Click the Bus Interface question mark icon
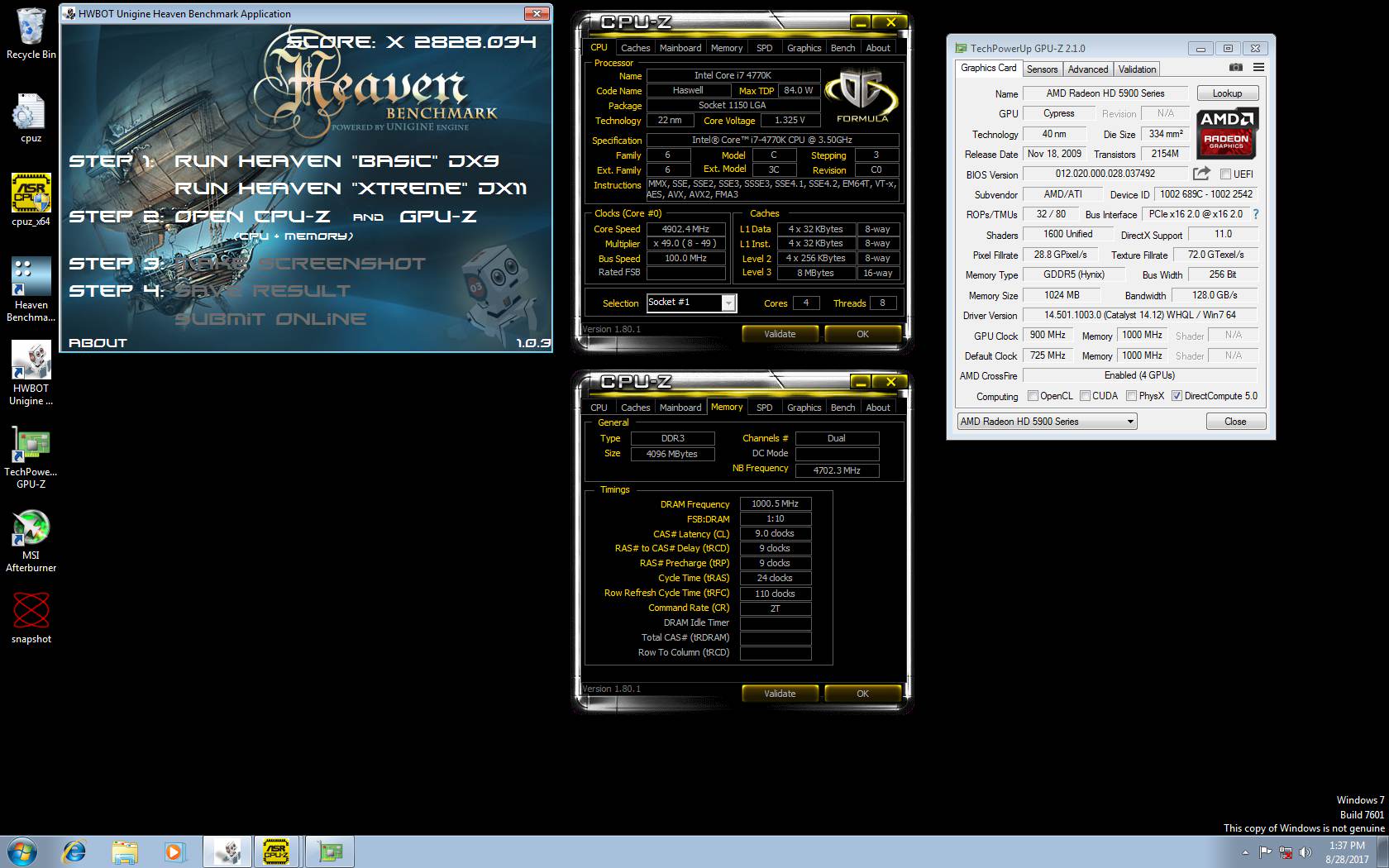The image size is (1389, 868). [x=1256, y=214]
